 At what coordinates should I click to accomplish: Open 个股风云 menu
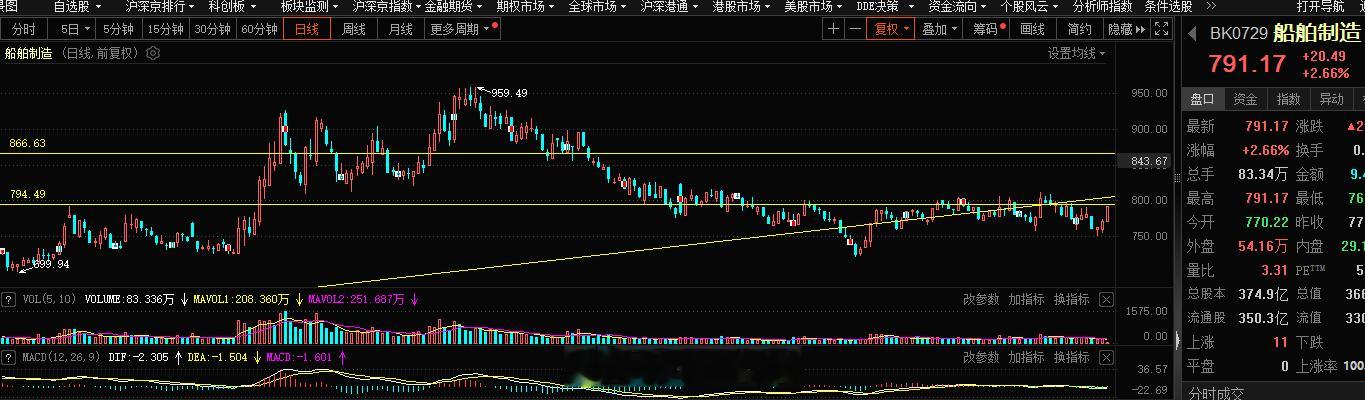pyautogui.click(x=1030, y=6)
